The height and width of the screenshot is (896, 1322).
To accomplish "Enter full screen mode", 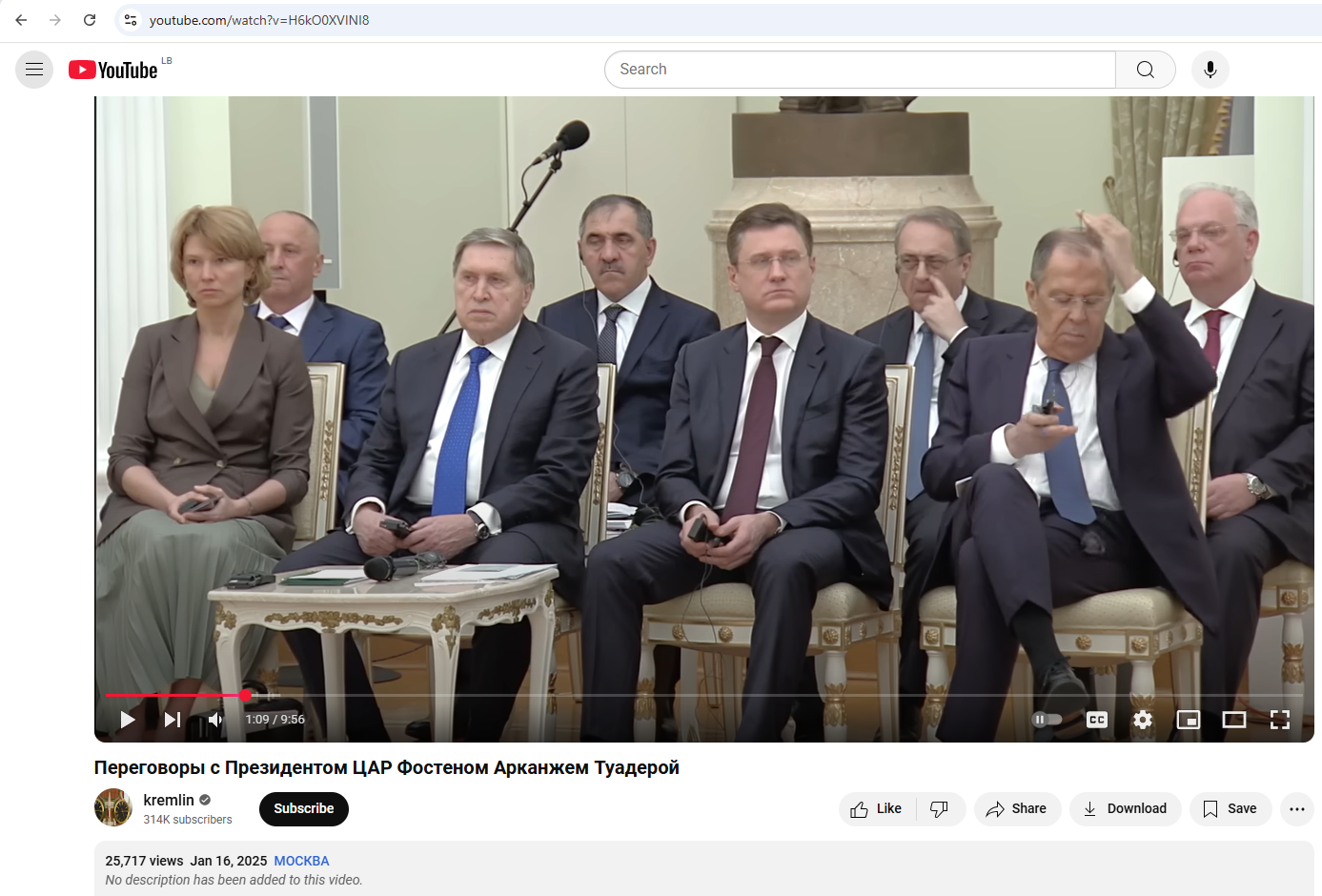I will click(1280, 720).
